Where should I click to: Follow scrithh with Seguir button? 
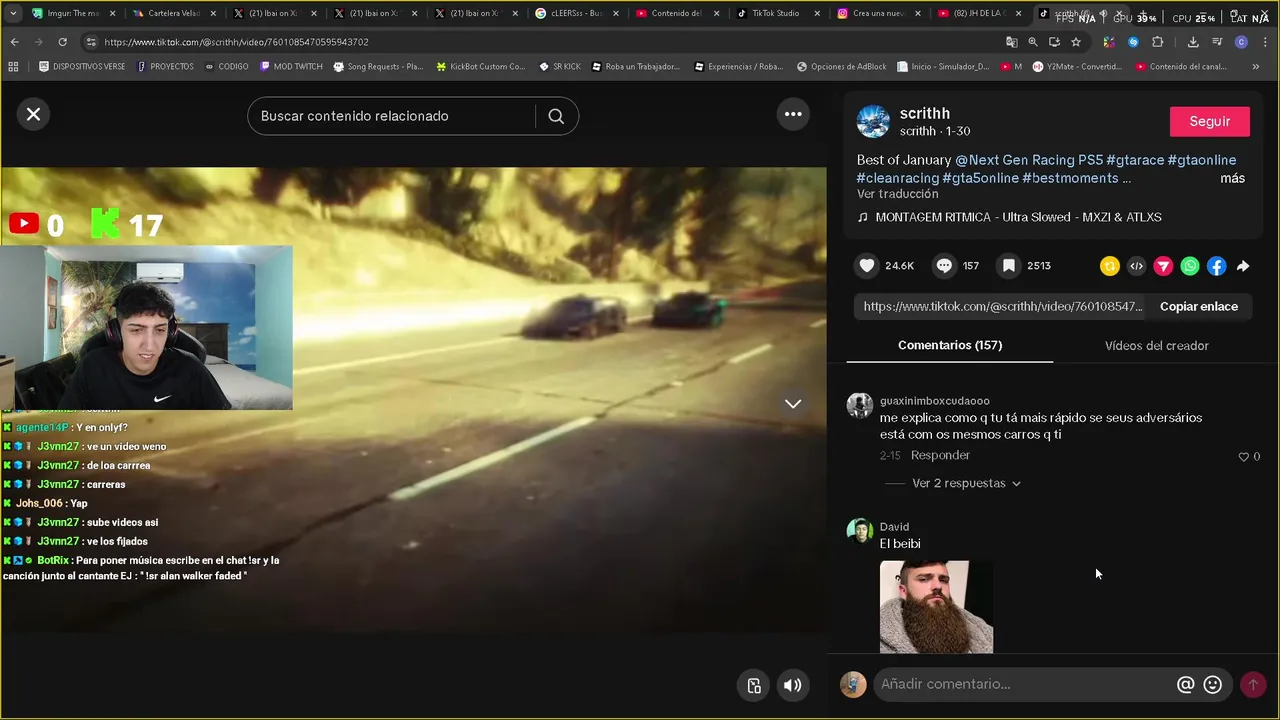[1209, 121]
